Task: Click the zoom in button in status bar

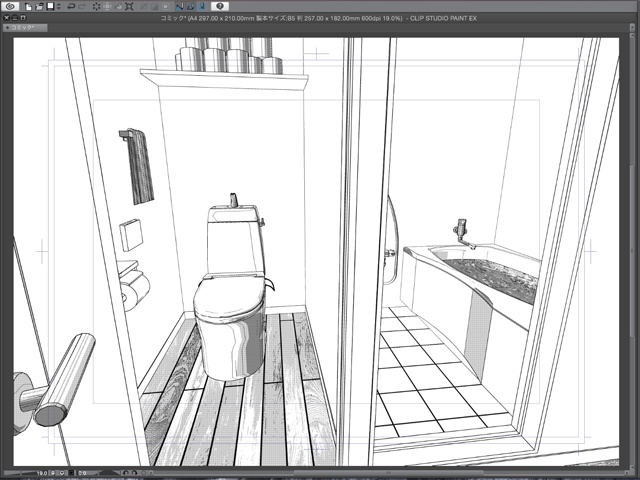Action: [x=62, y=473]
